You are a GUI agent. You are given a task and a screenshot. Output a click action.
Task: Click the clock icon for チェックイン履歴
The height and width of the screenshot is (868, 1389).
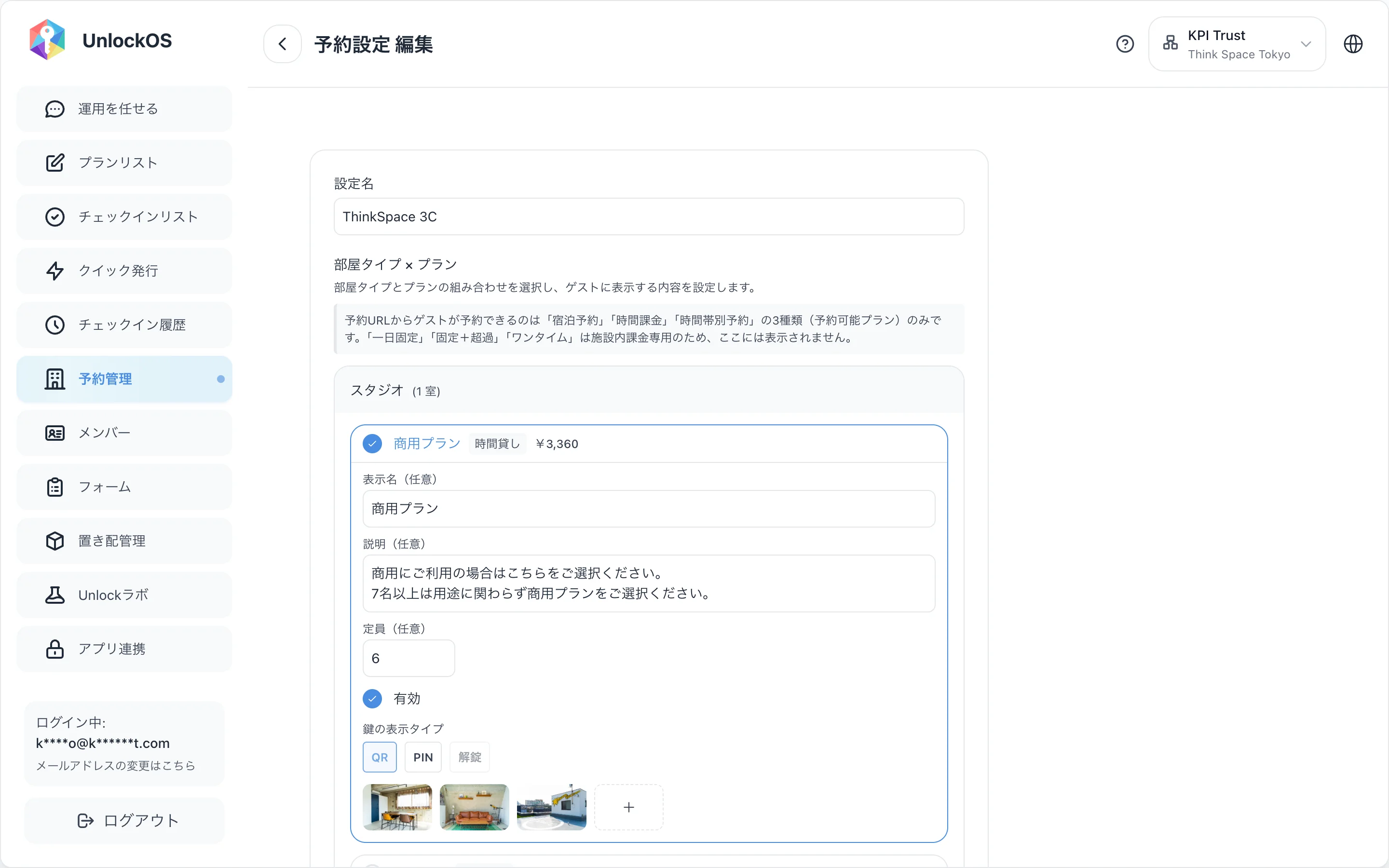(x=54, y=325)
